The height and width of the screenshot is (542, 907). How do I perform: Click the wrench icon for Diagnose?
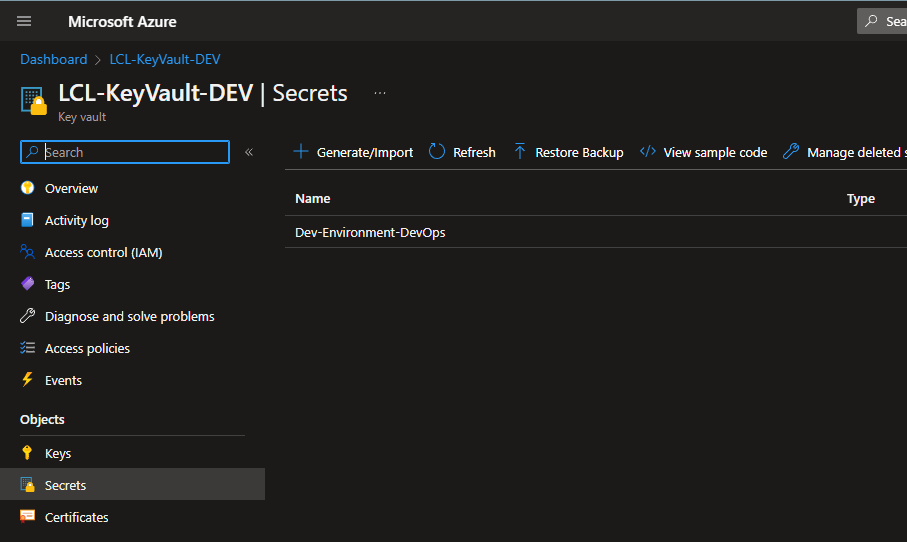tap(27, 315)
